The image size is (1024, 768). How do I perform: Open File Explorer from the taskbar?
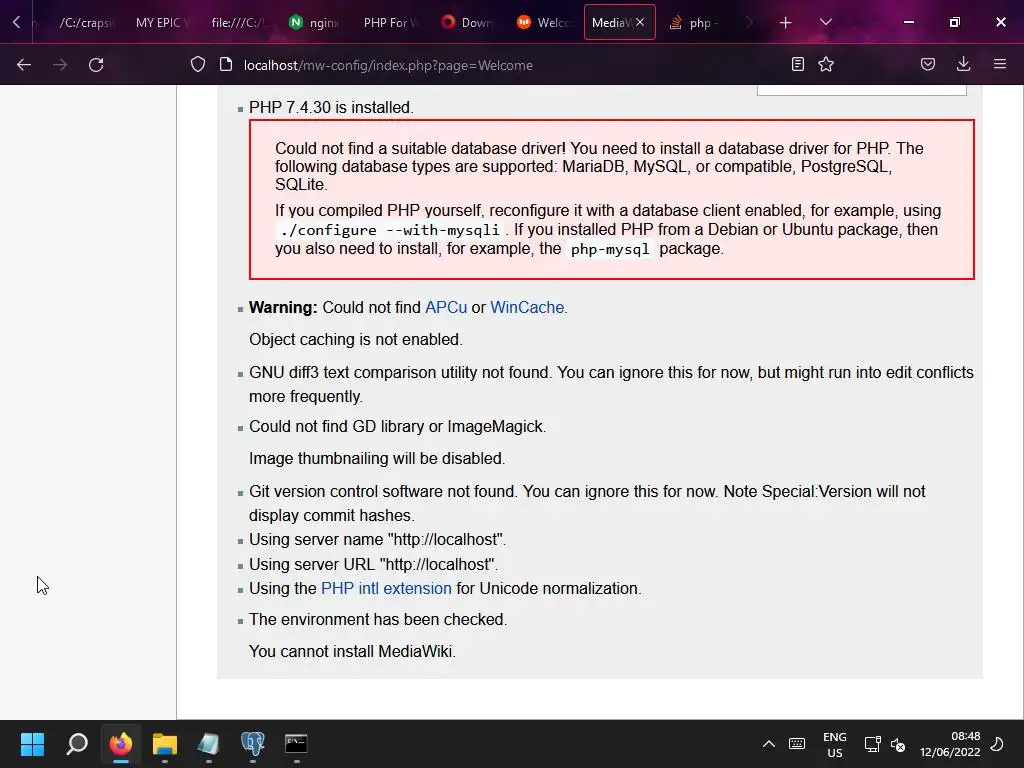[x=165, y=744]
